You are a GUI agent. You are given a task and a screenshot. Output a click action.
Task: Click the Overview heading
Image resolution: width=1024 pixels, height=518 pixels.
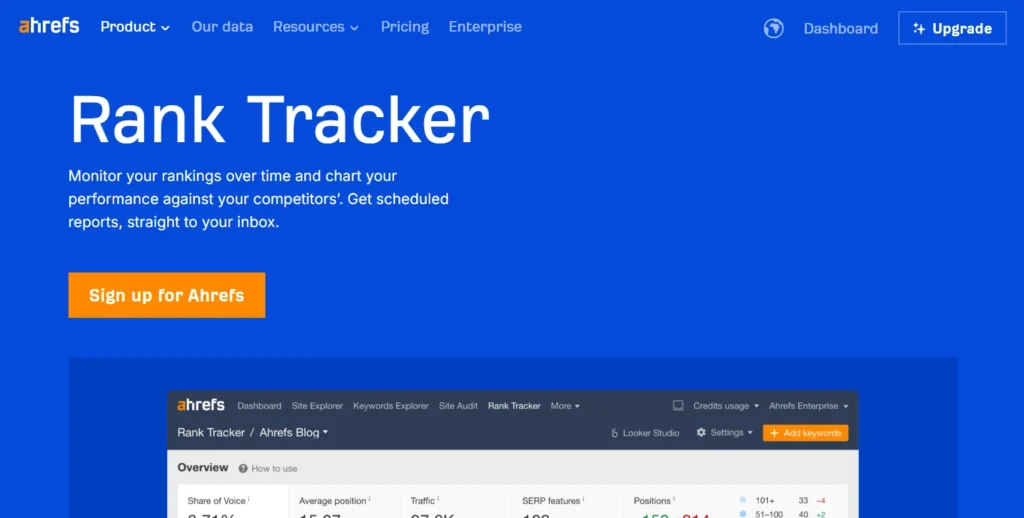202,468
